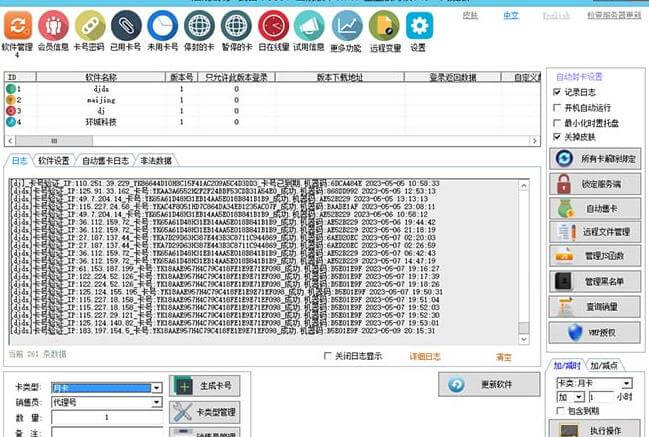The width and height of the screenshot is (649, 437).
Task: Toggle 关掉皮肤 checkbox
Action: click(x=557, y=137)
